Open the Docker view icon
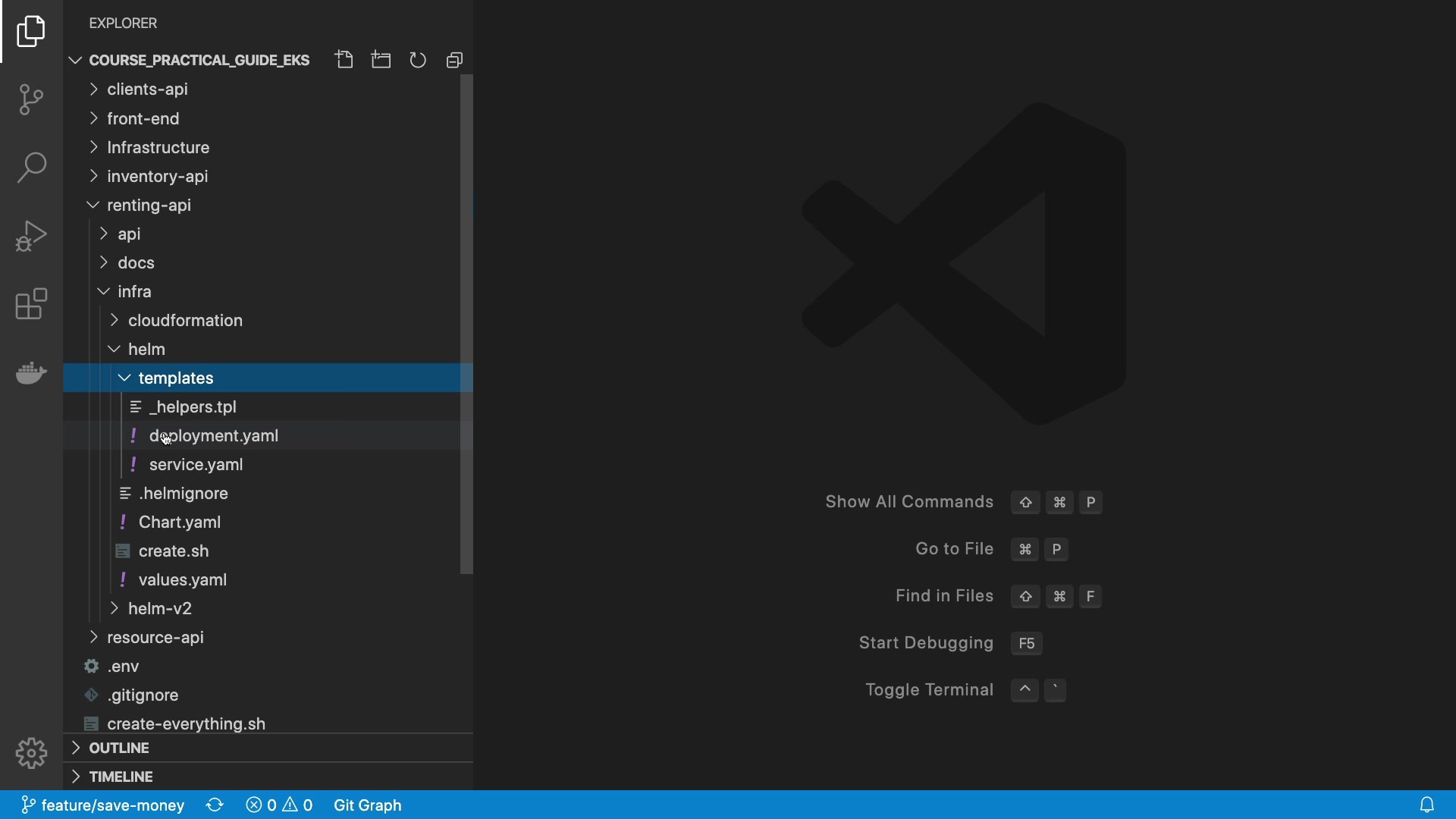This screenshot has width=1456, height=819. (x=31, y=372)
